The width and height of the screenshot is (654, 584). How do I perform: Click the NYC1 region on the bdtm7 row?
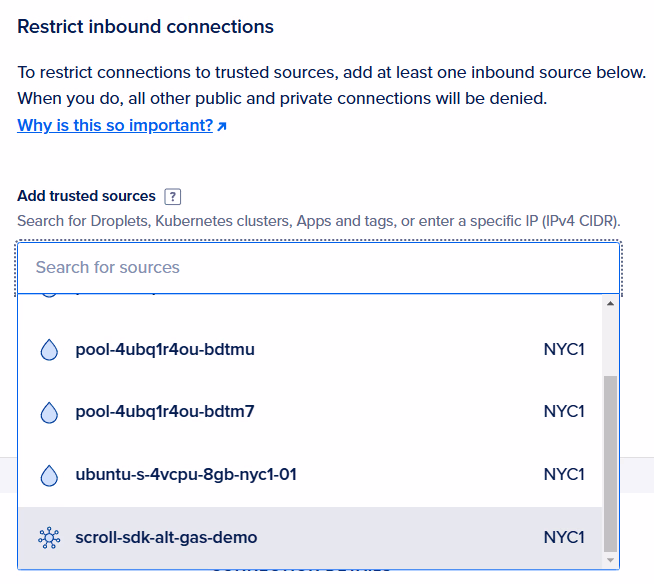(564, 412)
